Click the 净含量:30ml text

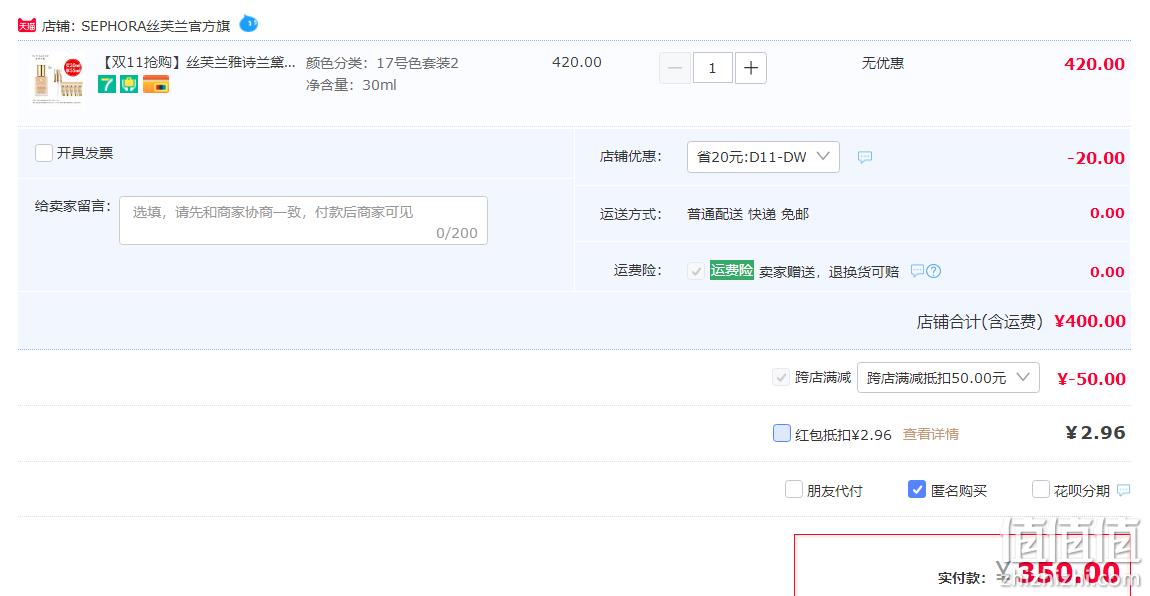(351, 85)
